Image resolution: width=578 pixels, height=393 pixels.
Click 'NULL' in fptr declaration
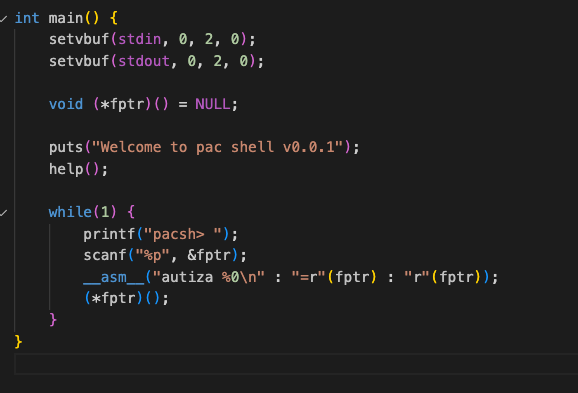tap(212, 104)
